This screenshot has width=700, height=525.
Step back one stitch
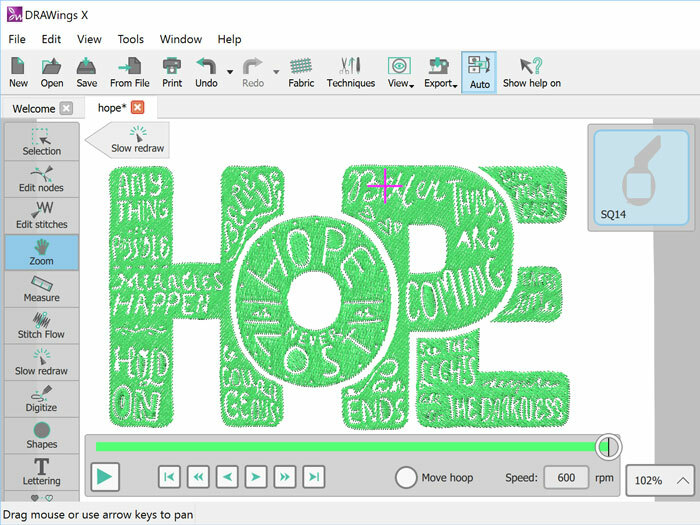pos(227,477)
